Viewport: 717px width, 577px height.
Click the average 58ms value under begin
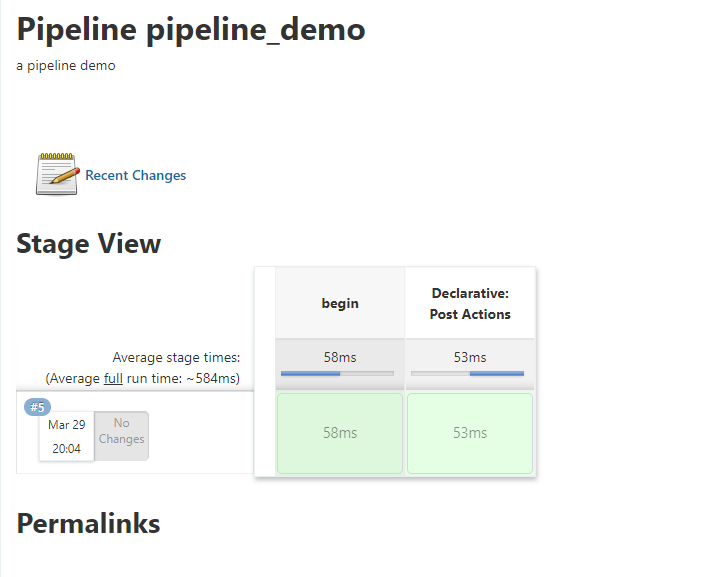tap(340, 357)
